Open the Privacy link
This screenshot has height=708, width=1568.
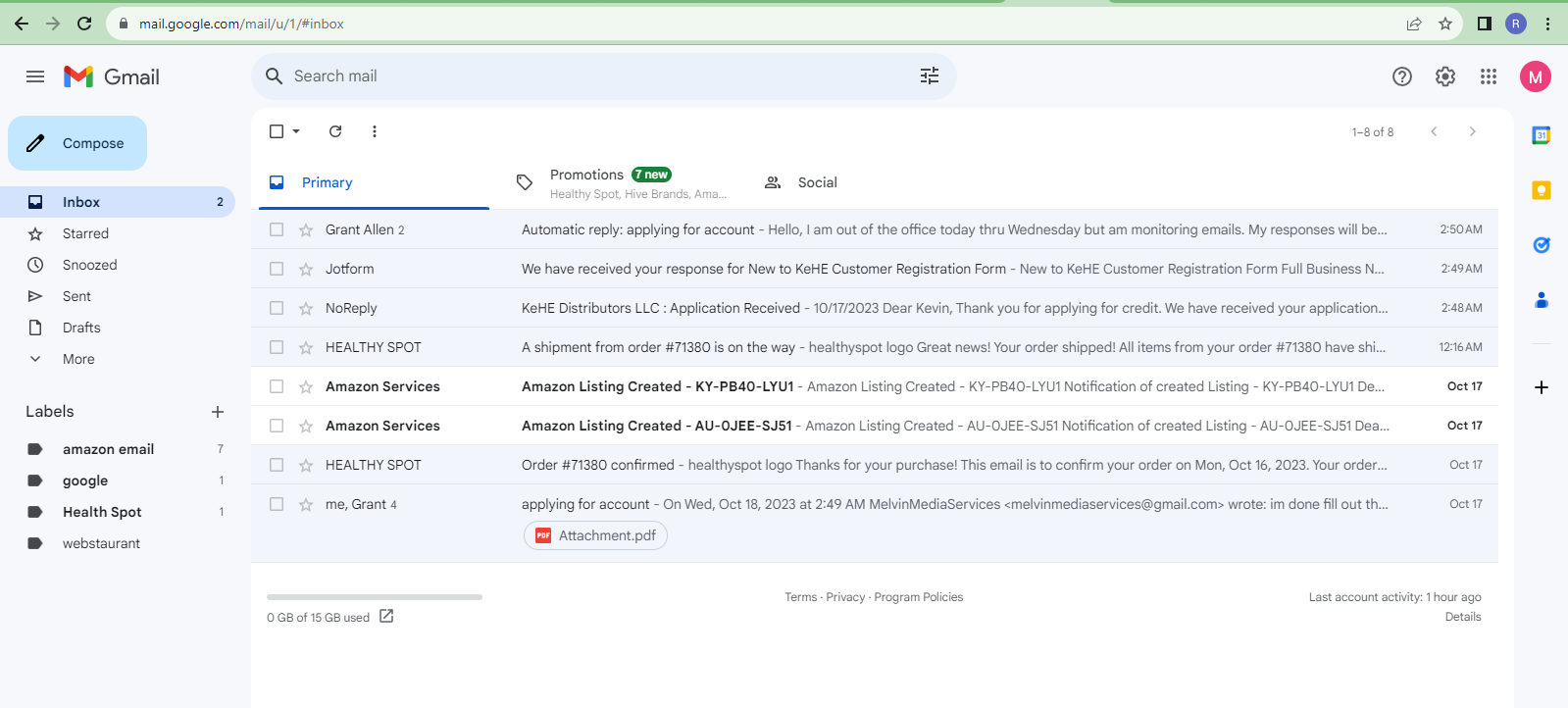pyautogui.click(x=845, y=597)
